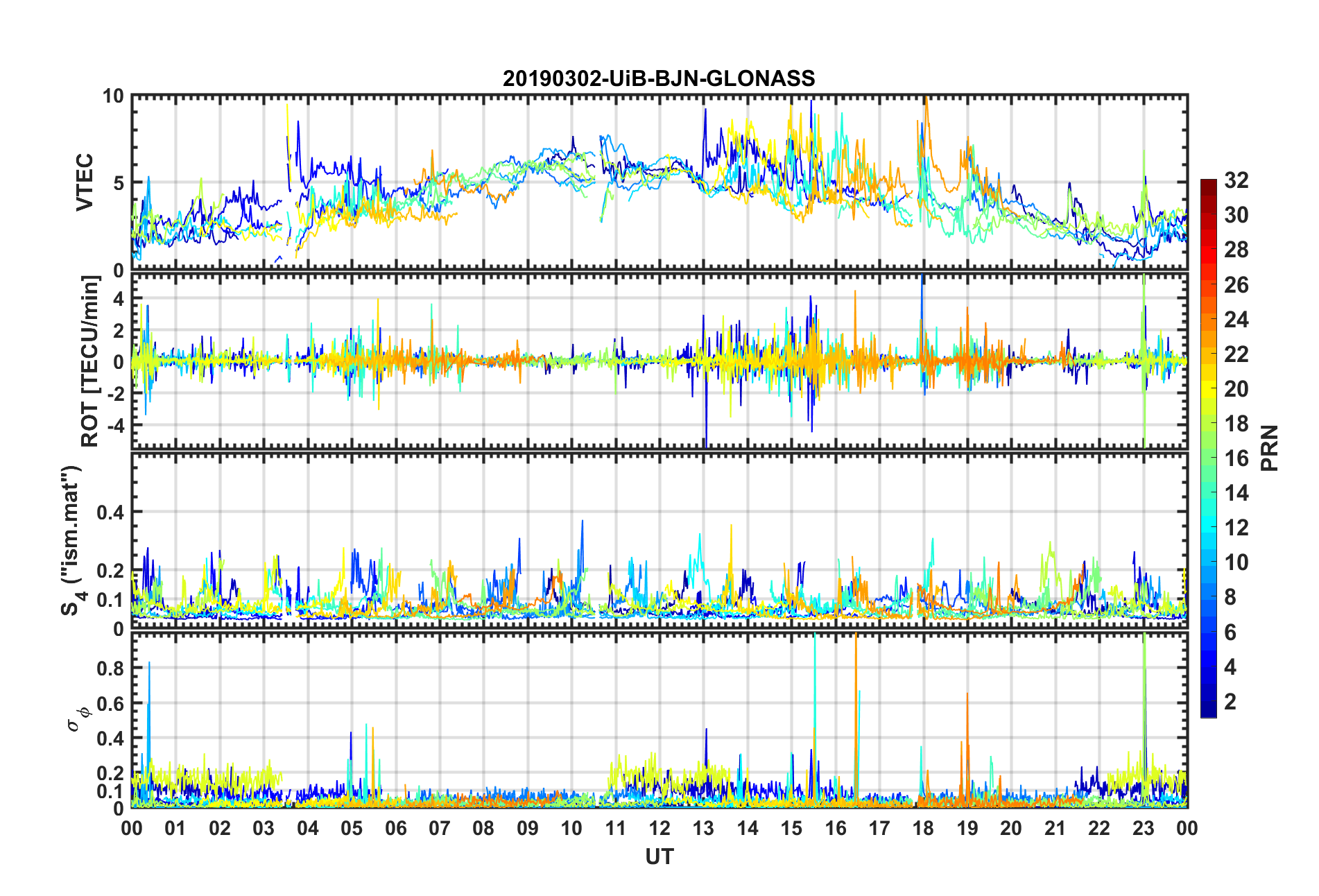
Task: Click x-axis hour tick 23
Action: (1144, 828)
